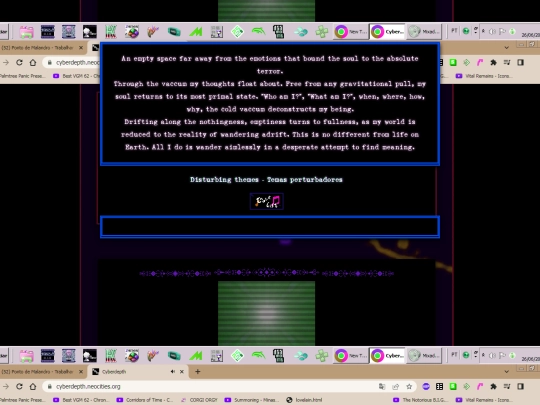
Task: Open Vital Remains bookmark in lower bookmarks bar
Action: tap(484, 400)
